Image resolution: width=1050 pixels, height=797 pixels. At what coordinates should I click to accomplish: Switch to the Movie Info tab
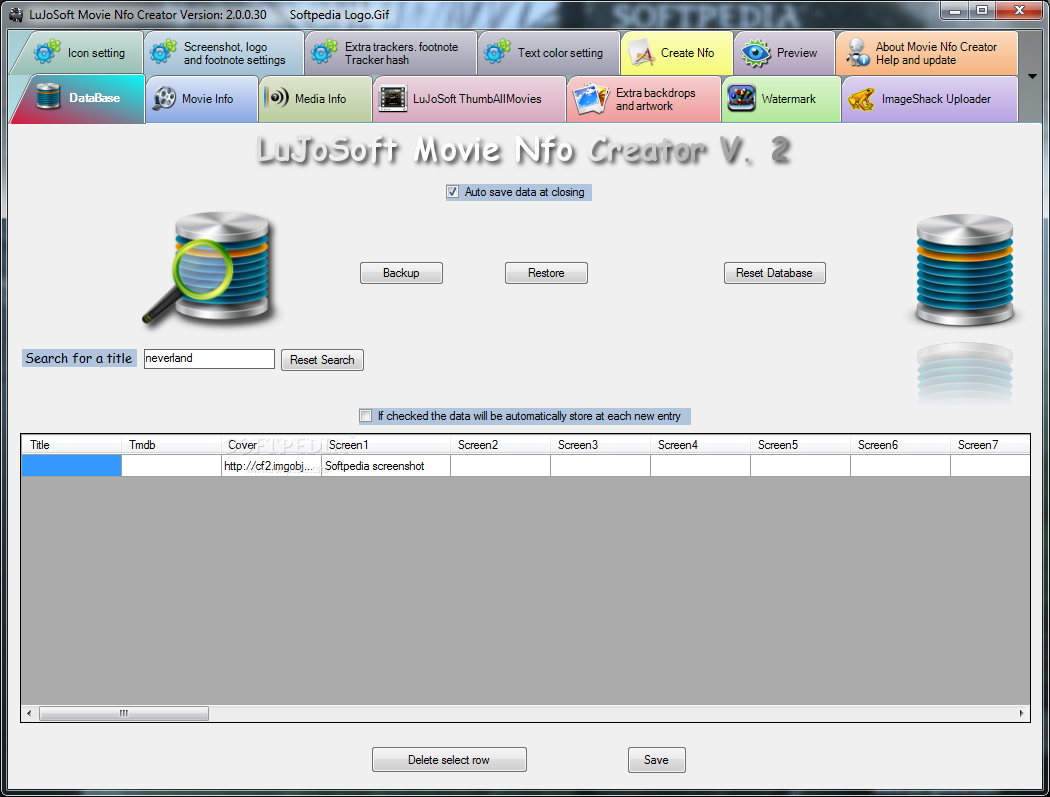coord(202,99)
